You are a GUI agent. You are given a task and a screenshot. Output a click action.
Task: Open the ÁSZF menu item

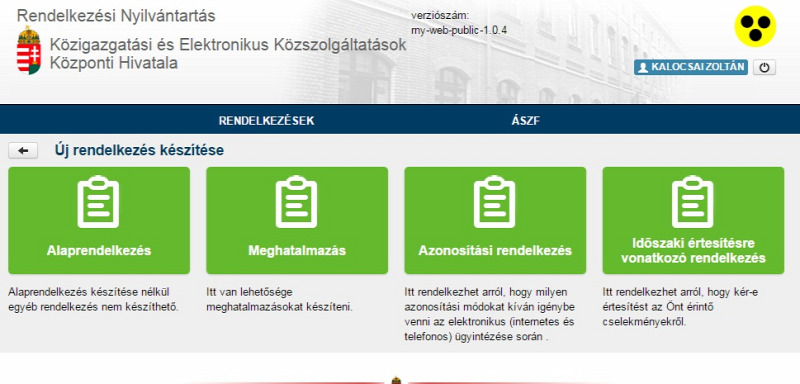(x=526, y=121)
